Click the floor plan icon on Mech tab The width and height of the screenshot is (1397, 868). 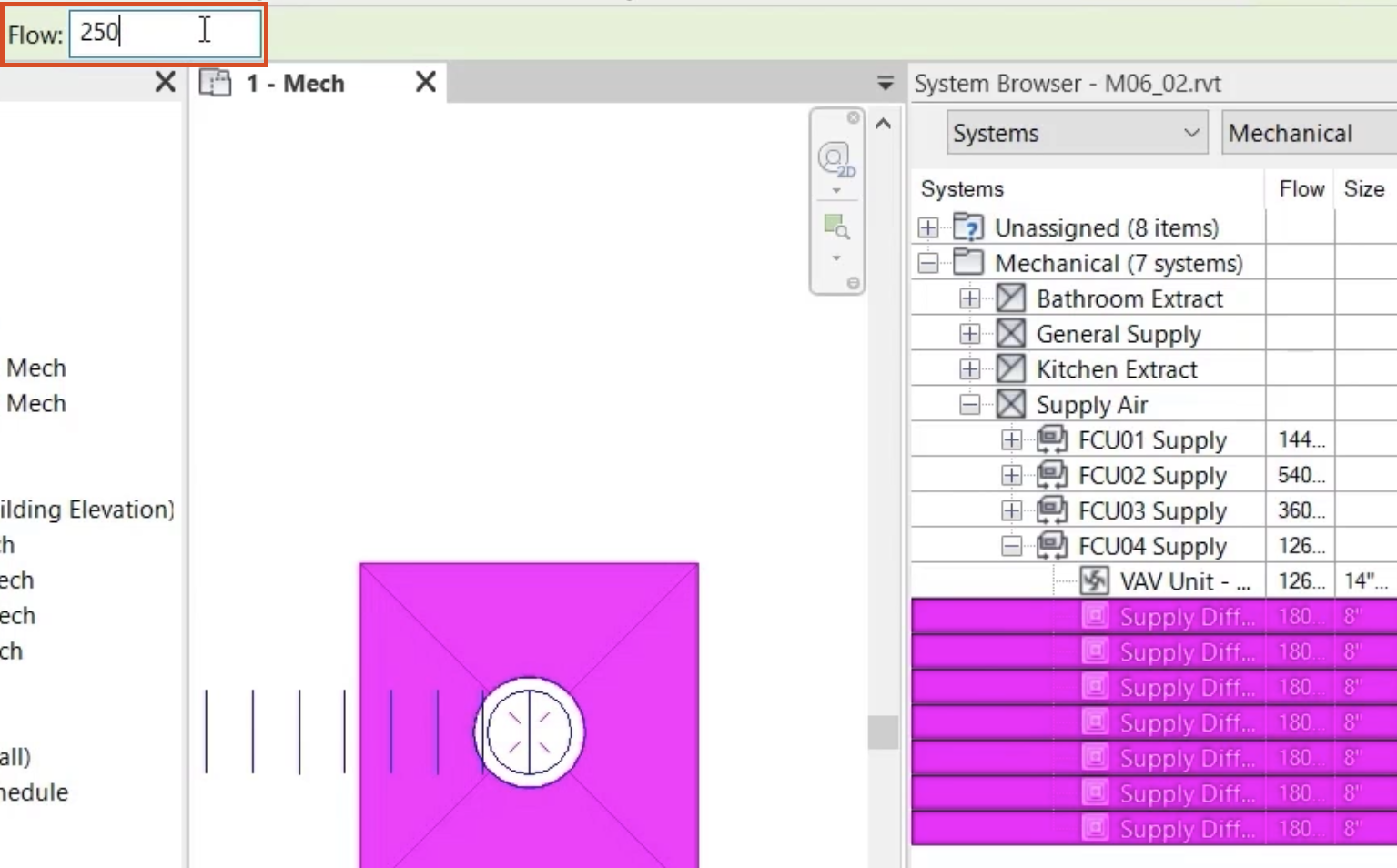216,83
